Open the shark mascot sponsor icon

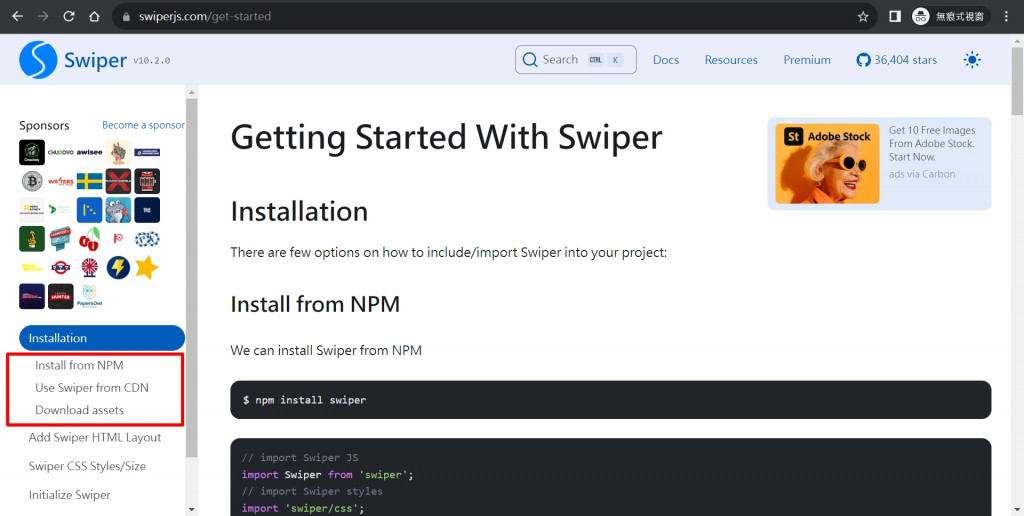click(118, 210)
